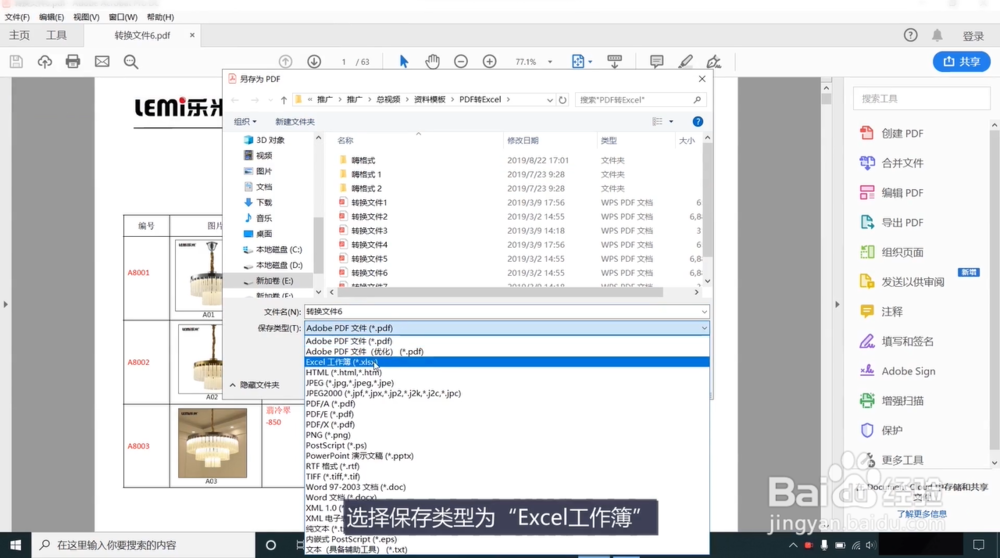
Task: Click the sign document pen icon
Action: (714, 61)
